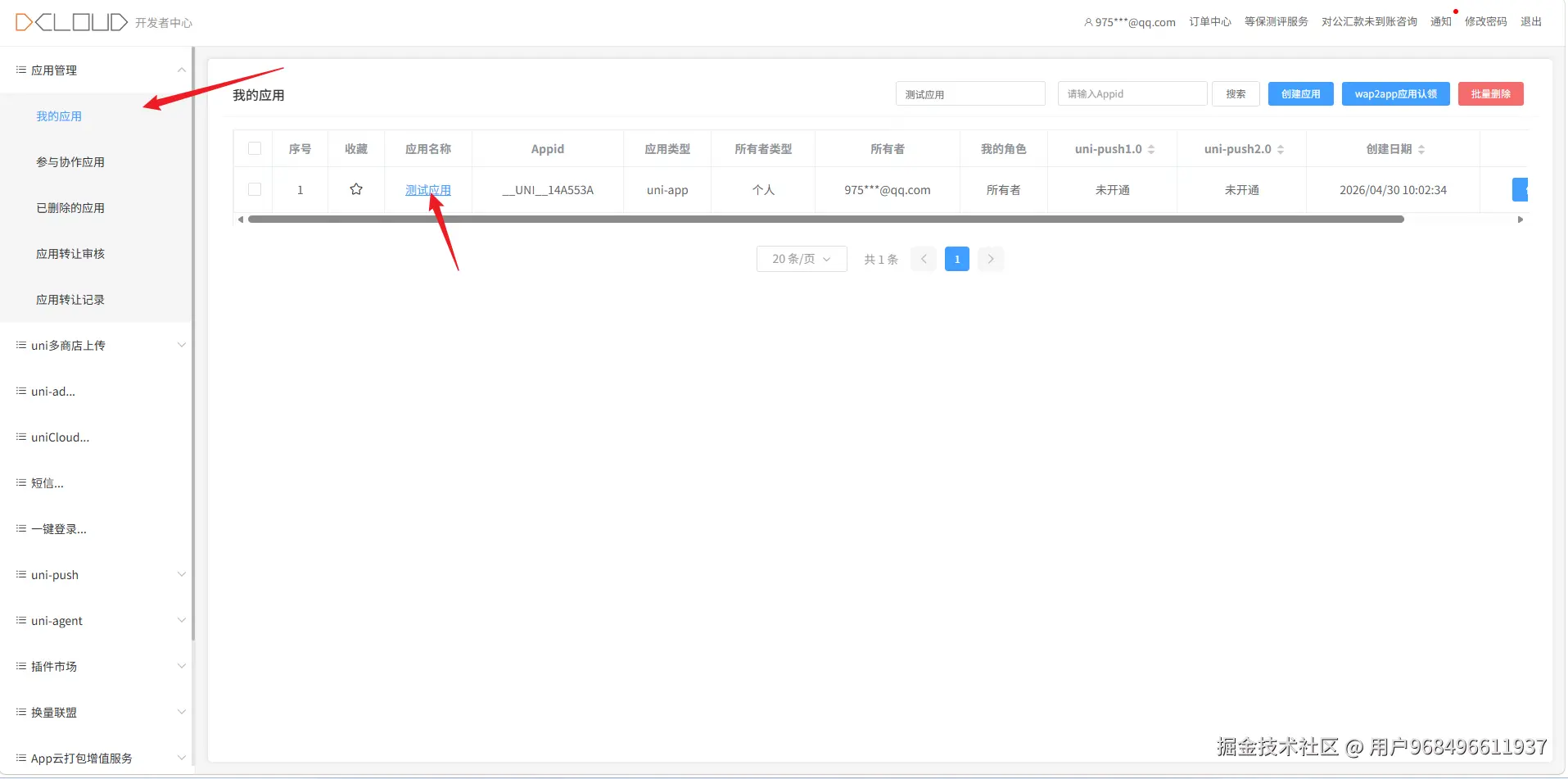Collapse the 应用管理 sidebar section
The width and height of the screenshot is (1568, 779).
tap(181, 70)
